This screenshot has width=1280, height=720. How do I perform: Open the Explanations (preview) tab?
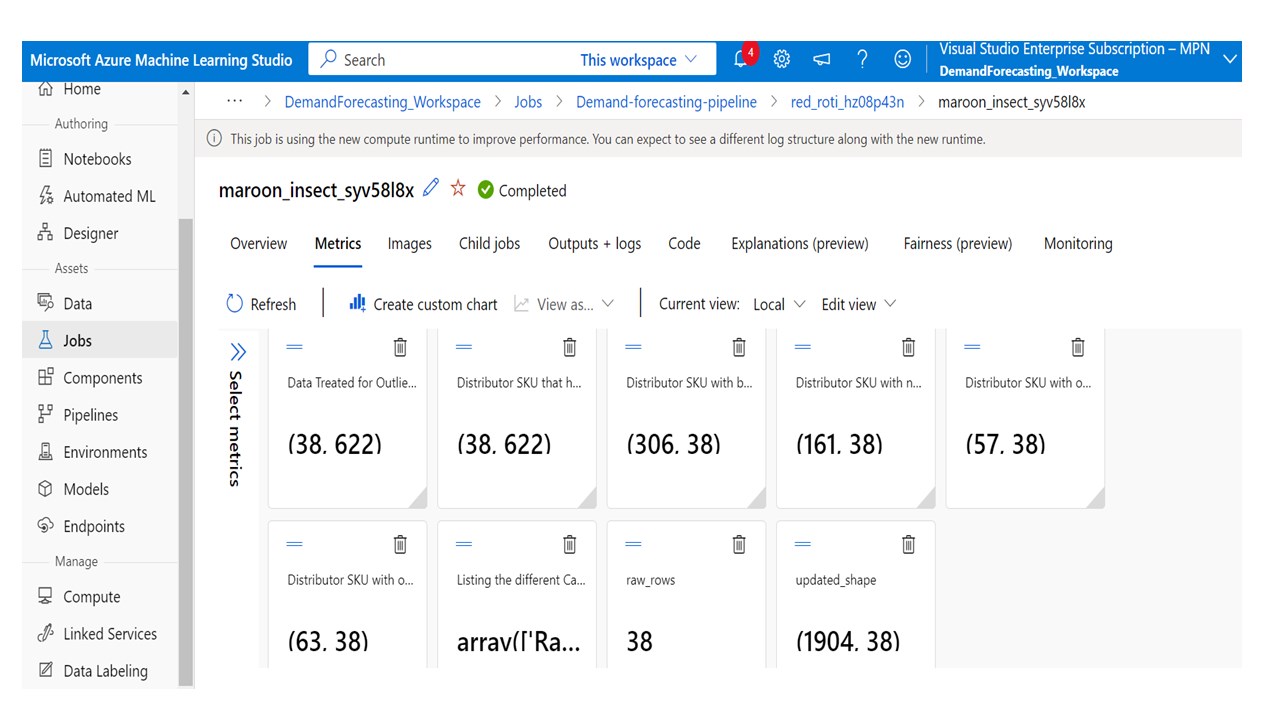click(x=800, y=243)
